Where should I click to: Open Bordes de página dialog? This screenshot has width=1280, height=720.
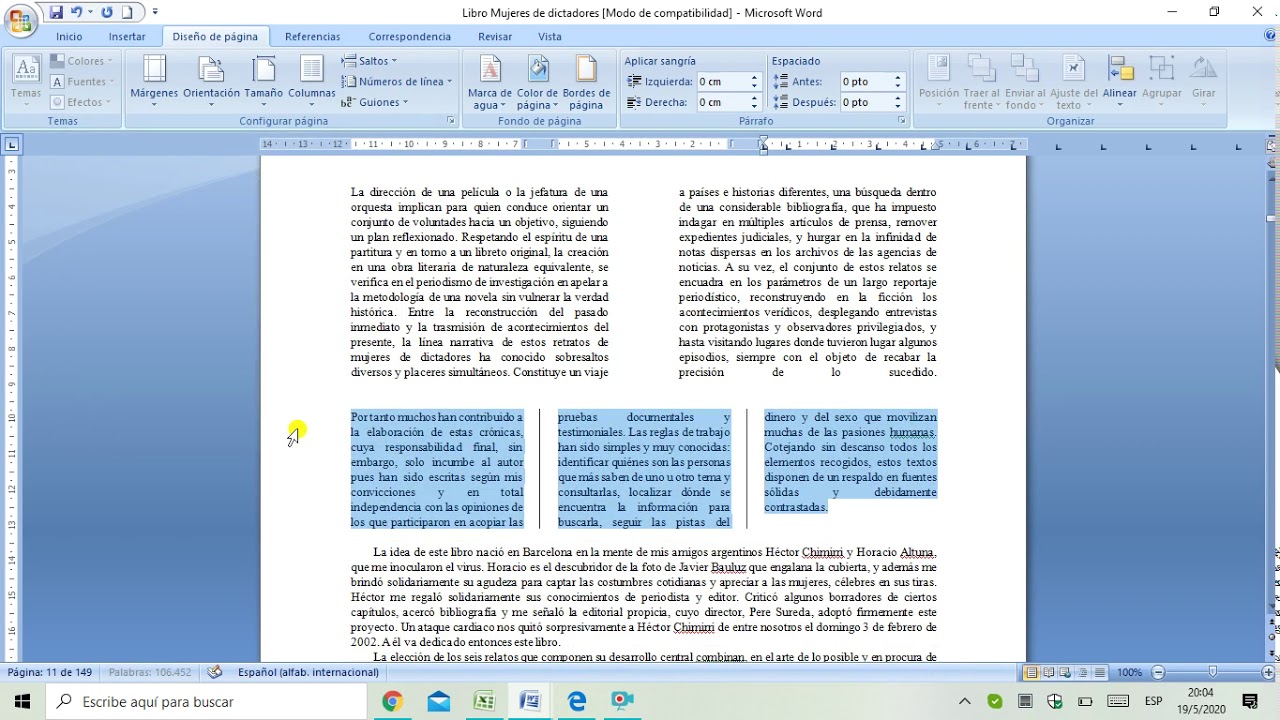(586, 81)
